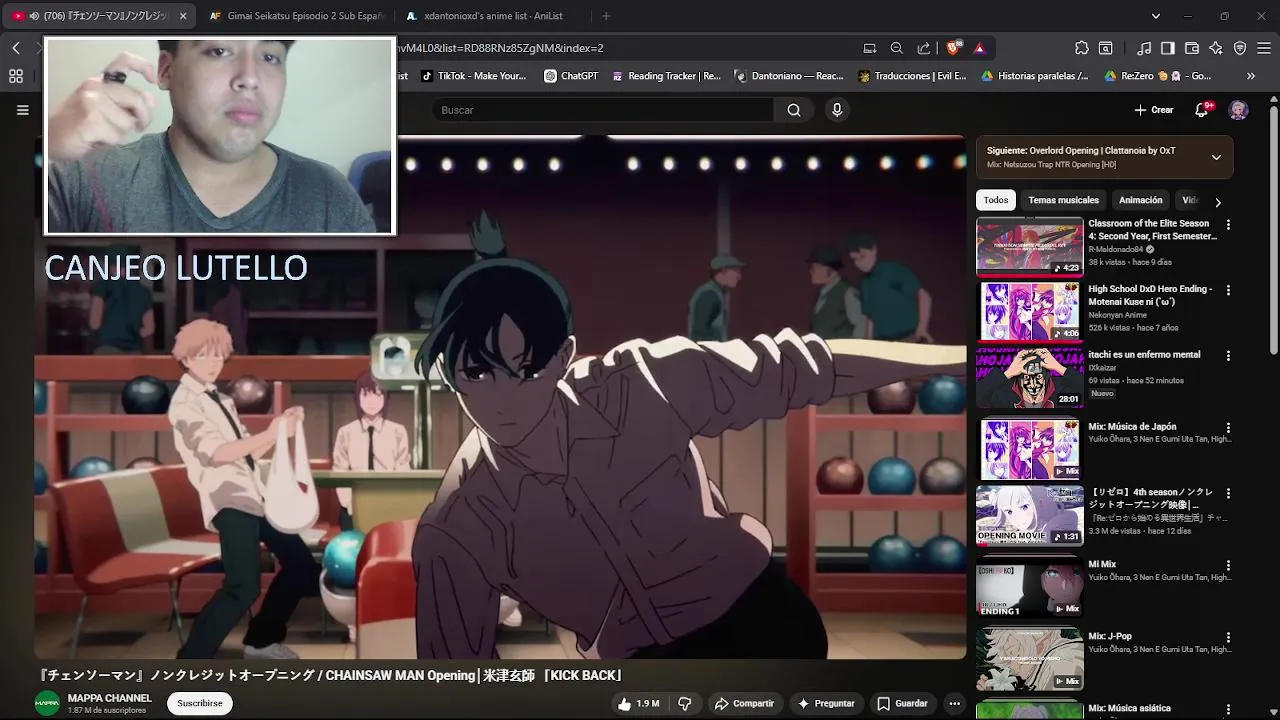Open Traducciones Evil E bookmark

click(911, 76)
